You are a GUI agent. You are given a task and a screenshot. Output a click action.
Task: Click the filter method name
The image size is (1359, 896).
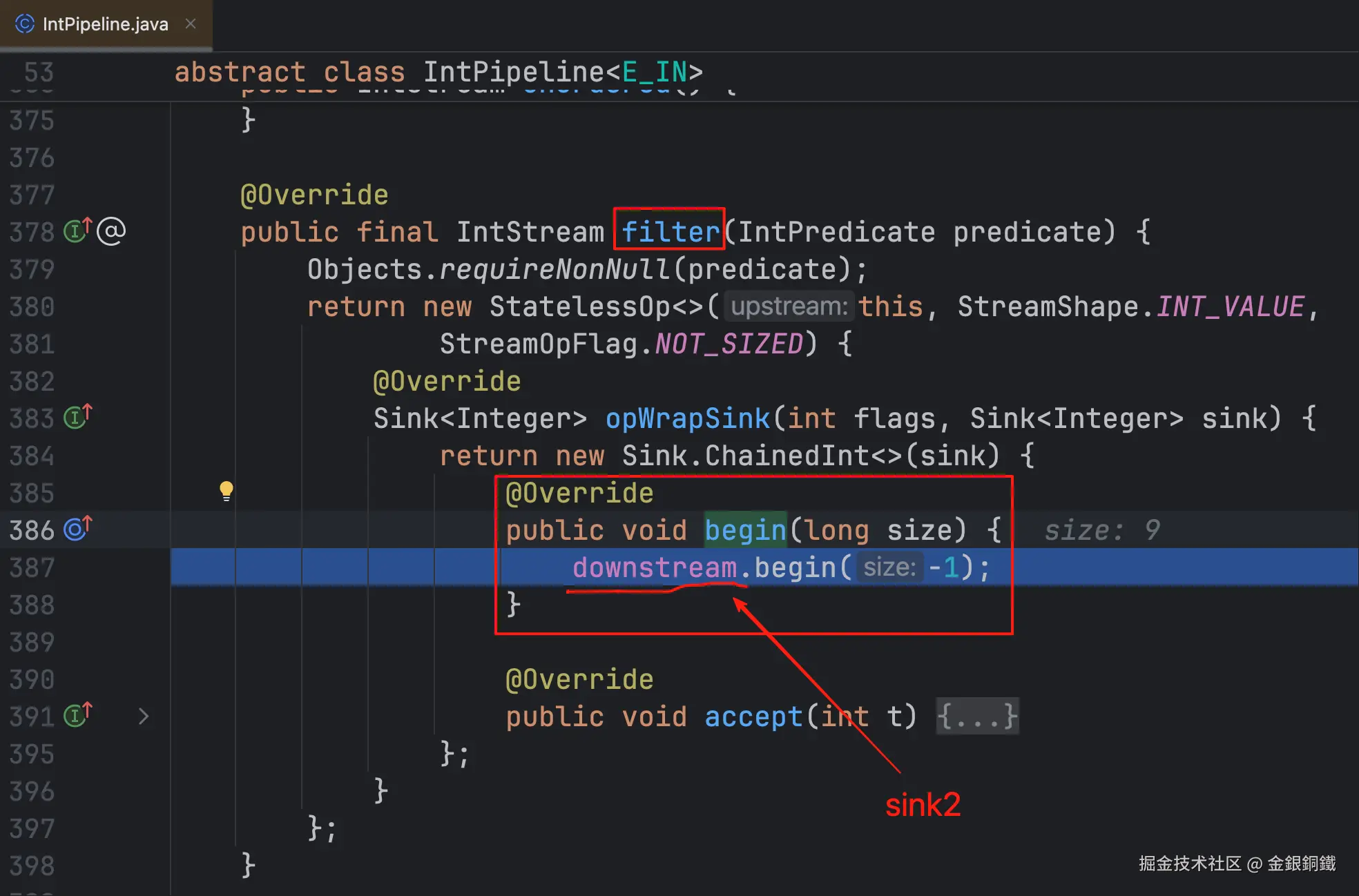(670, 232)
